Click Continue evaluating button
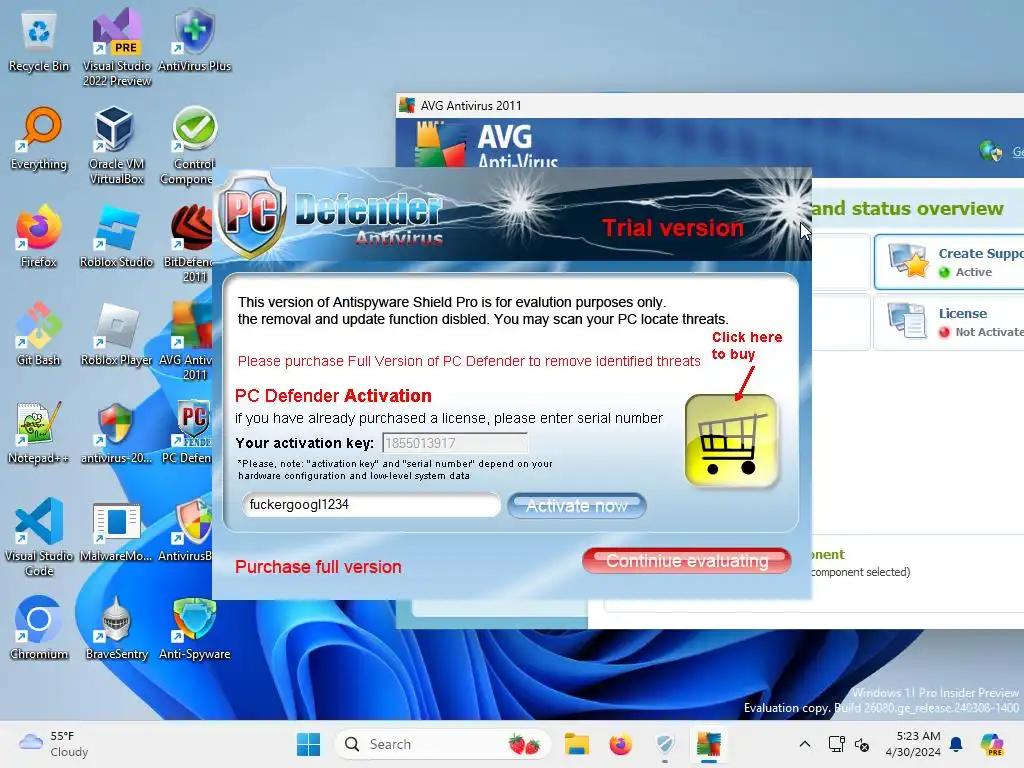The width and height of the screenshot is (1024, 768). coord(686,561)
